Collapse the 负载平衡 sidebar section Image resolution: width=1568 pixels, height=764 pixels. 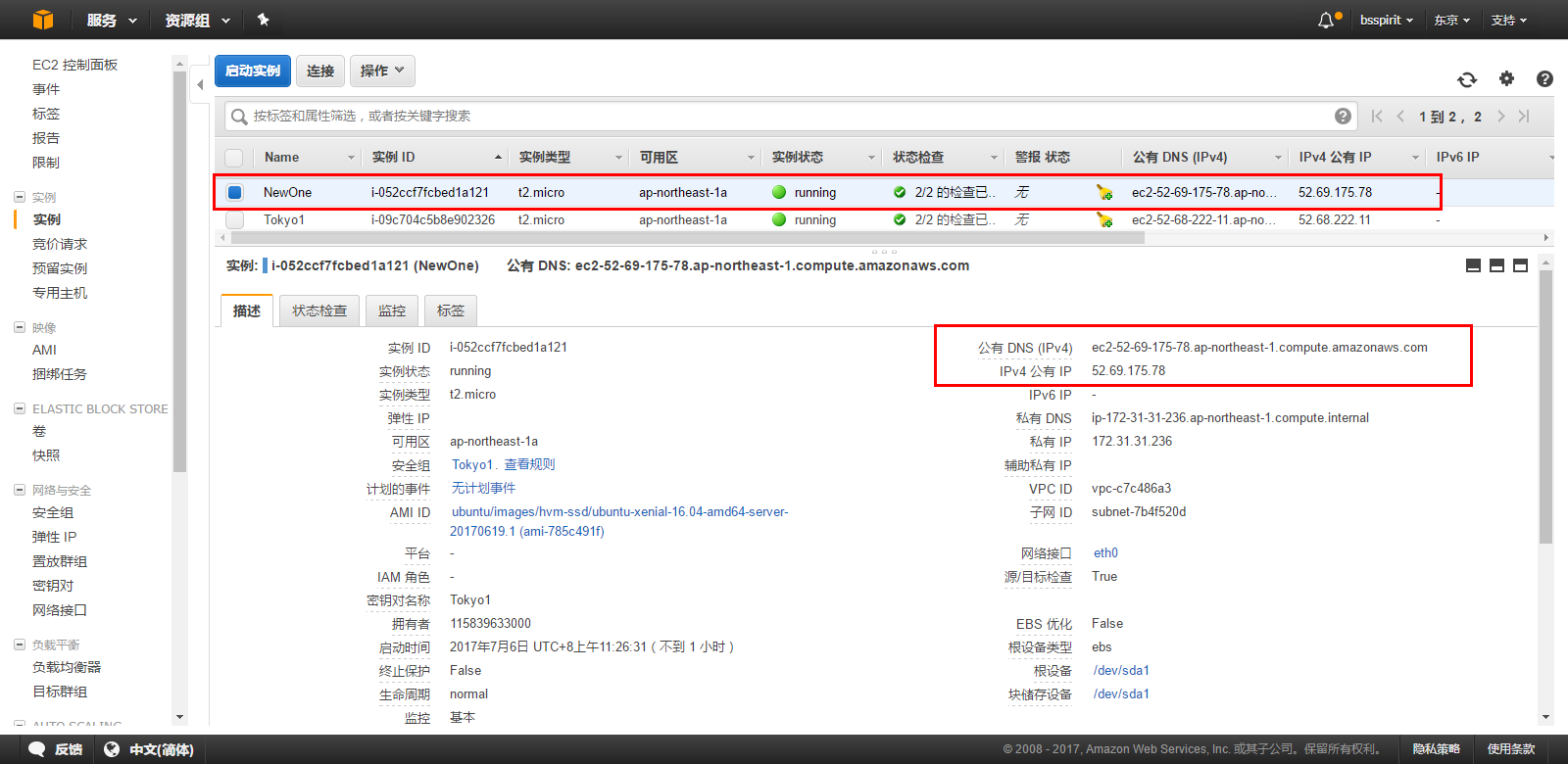tap(20, 645)
